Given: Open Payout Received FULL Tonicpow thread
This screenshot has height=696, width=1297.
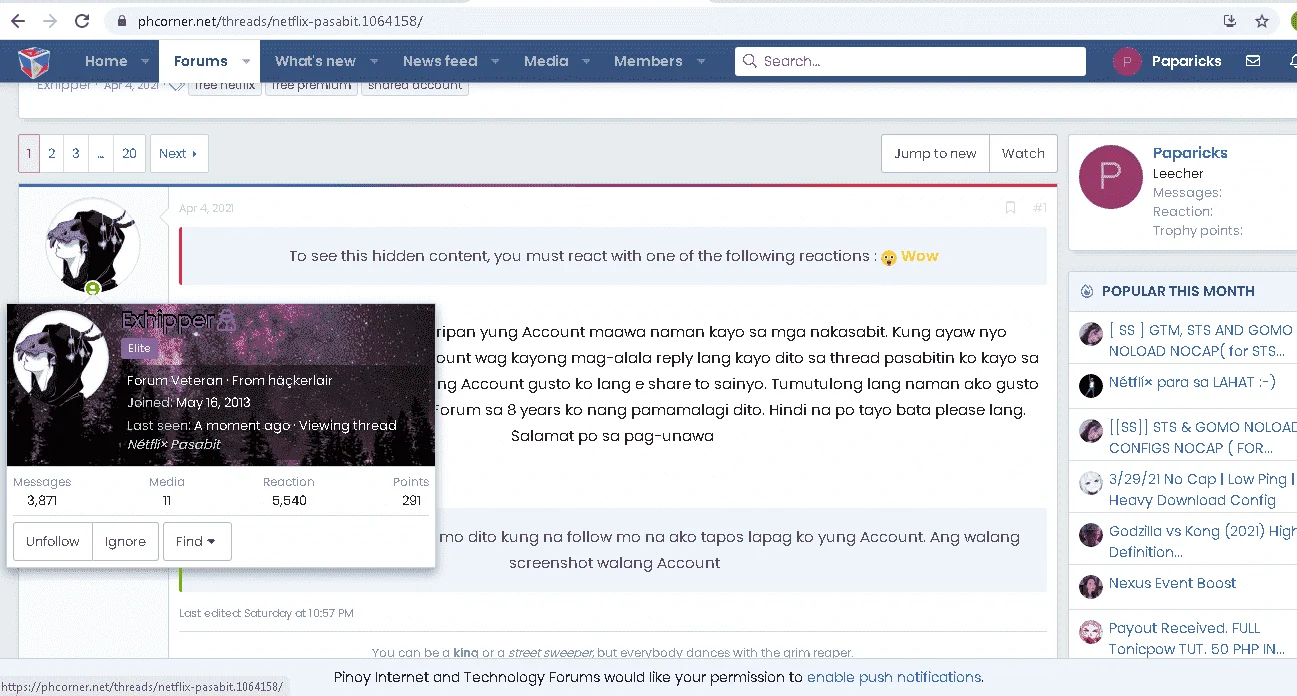Looking at the screenshot, I should (1198, 638).
